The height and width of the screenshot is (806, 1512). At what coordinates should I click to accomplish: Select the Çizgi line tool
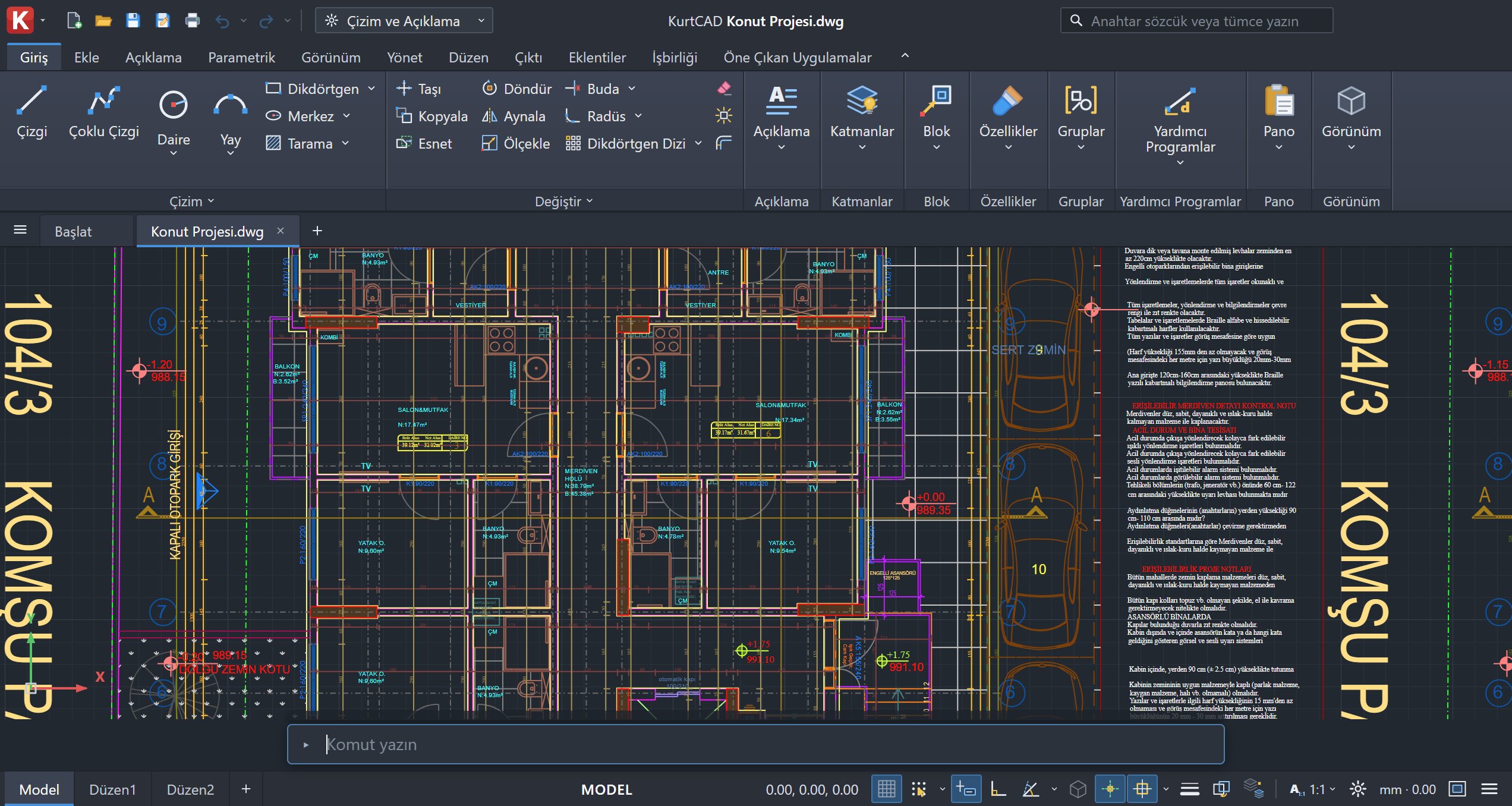31,112
